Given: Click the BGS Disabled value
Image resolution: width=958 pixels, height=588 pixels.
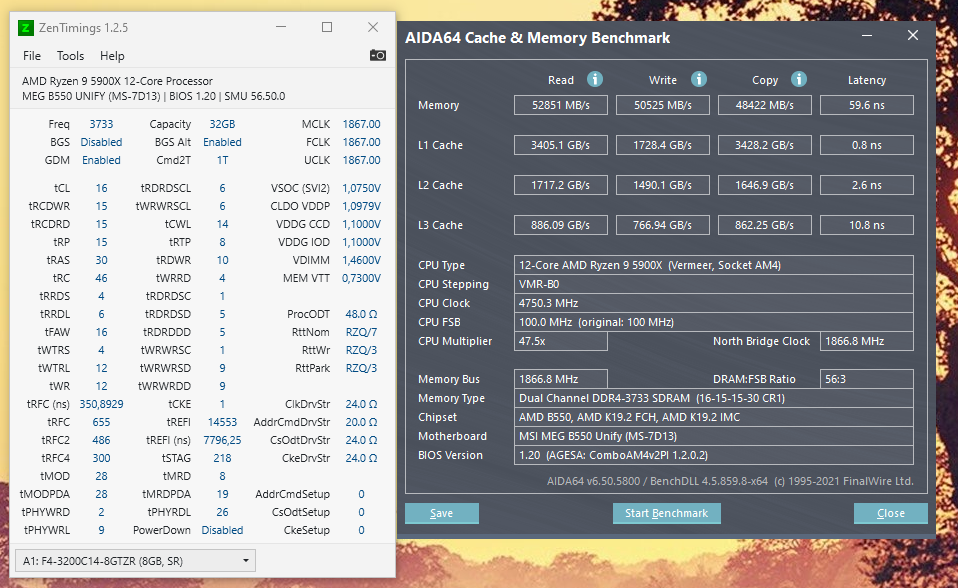Looking at the screenshot, I should point(101,142).
